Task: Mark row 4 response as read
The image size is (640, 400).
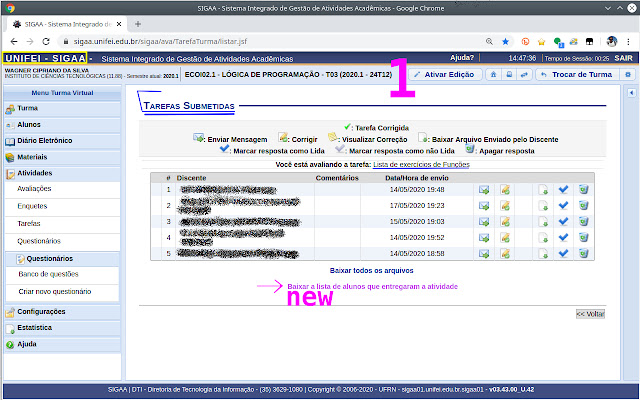Action: tap(563, 238)
